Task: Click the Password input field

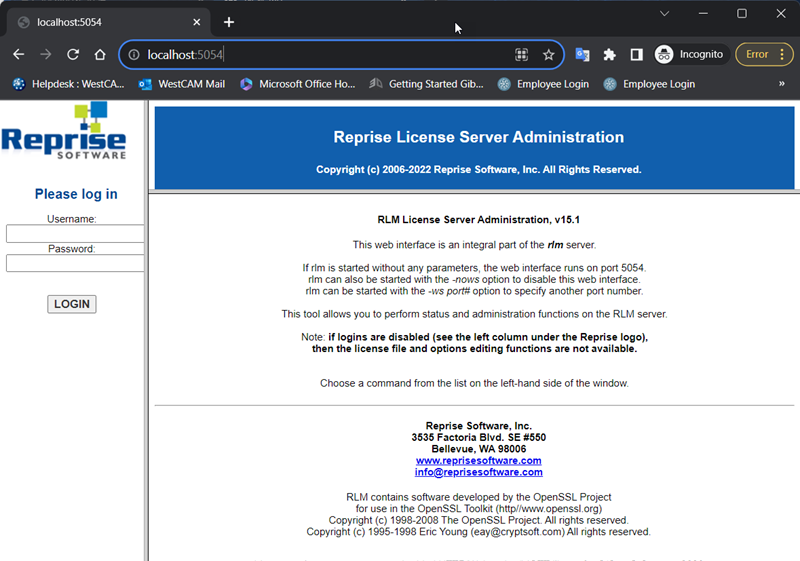Action: (75, 263)
